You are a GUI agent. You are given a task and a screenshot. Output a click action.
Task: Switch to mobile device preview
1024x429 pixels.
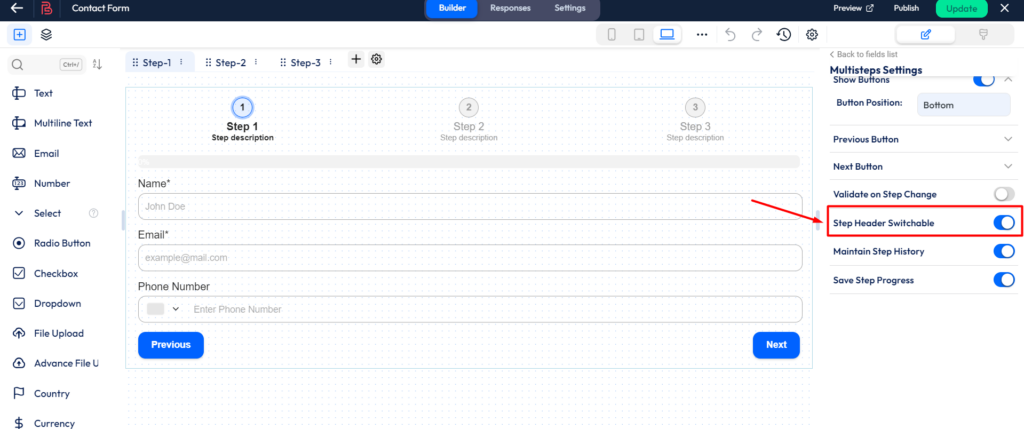click(612, 34)
